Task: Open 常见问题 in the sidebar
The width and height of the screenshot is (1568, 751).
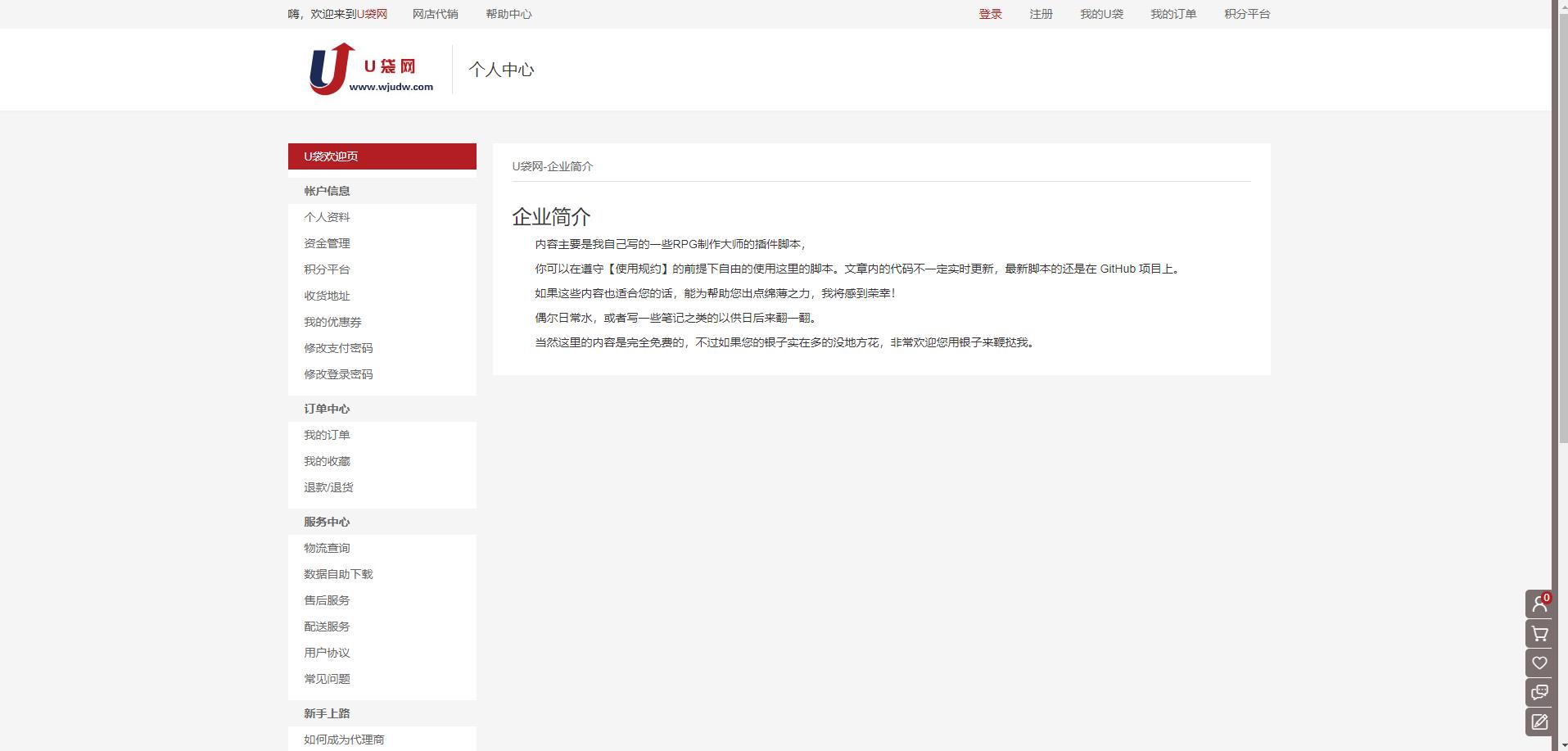Action: 327,679
